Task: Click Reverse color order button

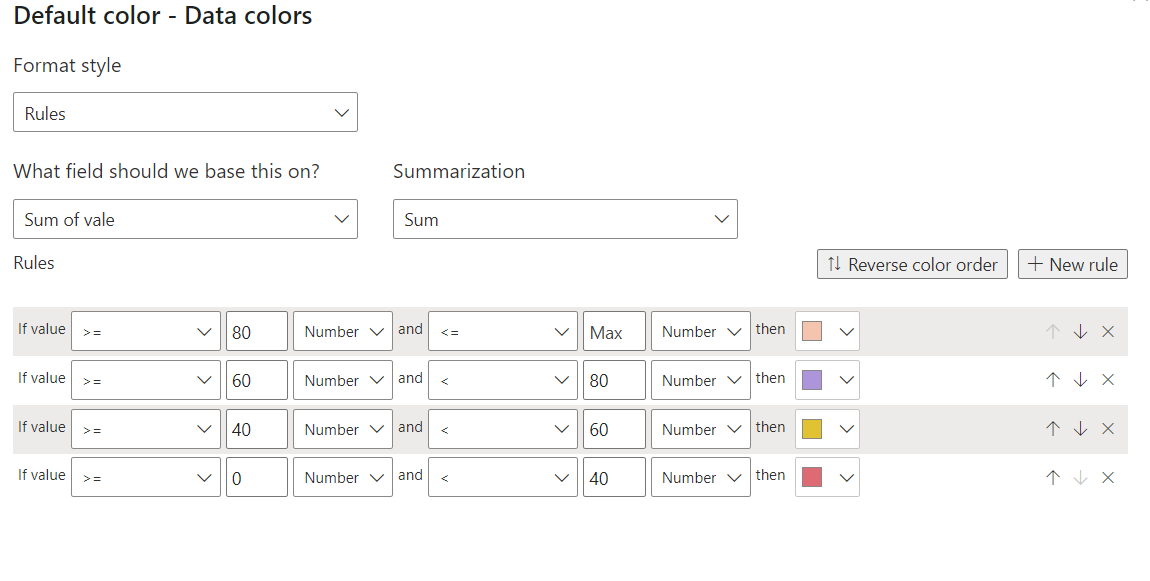Action: tap(912, 264)
